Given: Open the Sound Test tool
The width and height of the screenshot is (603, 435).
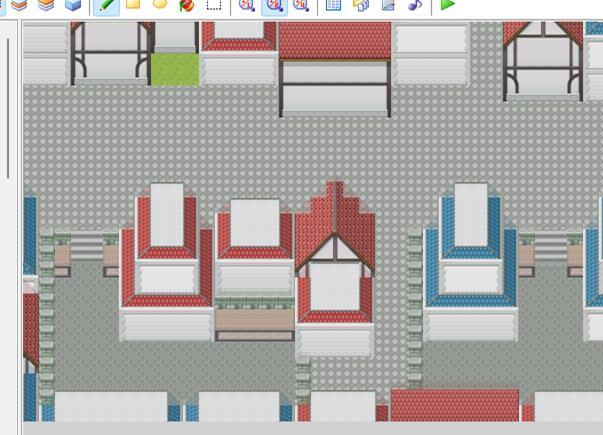Looking at the screenshot, I should (x=414, y=5).
